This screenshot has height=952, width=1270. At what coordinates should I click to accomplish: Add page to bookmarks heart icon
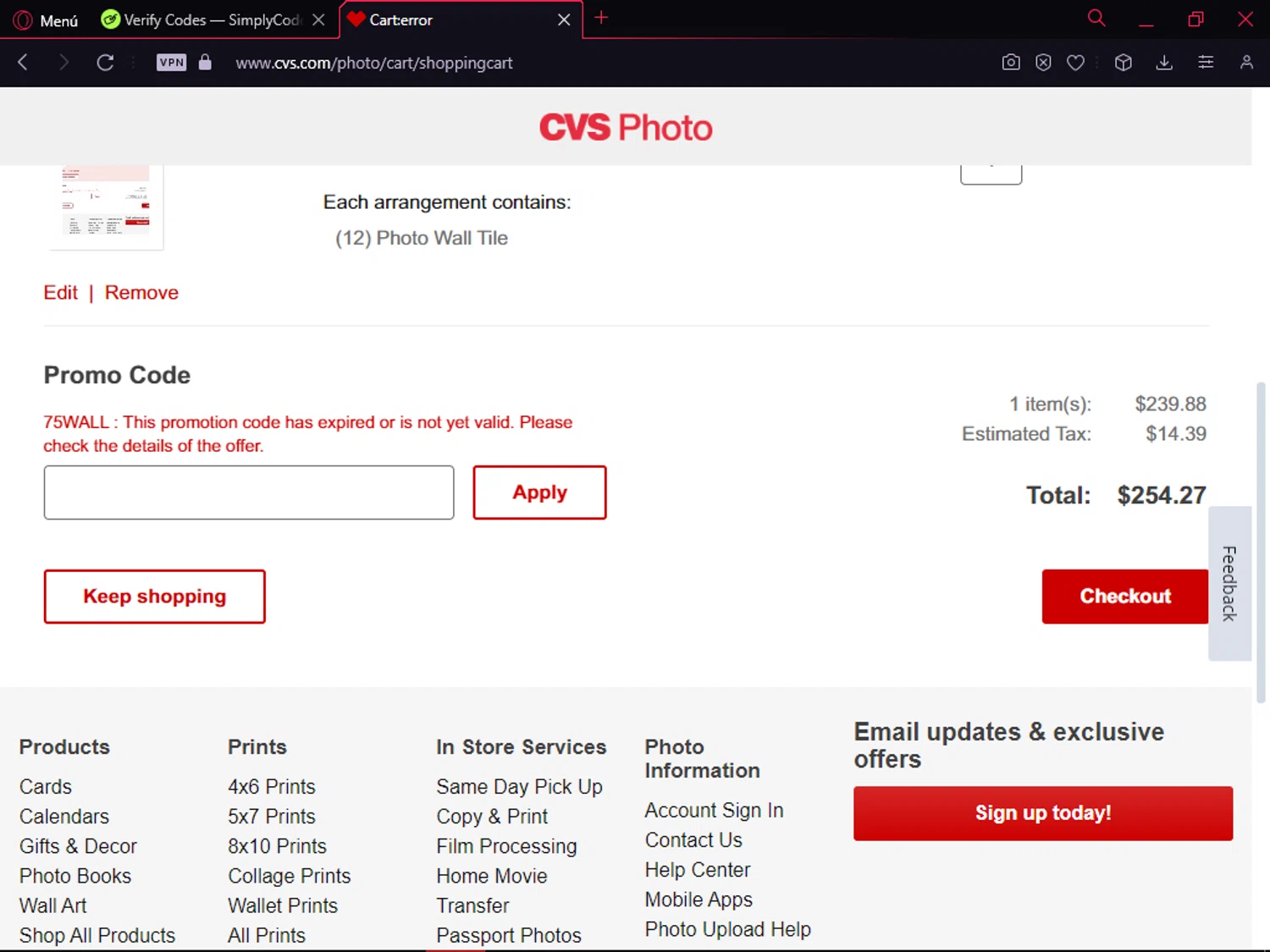click(x=1075, y=62)
